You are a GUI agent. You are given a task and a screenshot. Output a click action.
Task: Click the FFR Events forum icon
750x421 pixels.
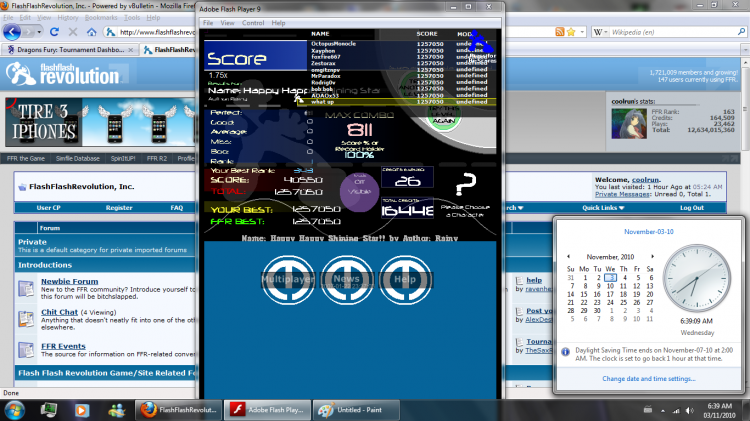[26, 350]
